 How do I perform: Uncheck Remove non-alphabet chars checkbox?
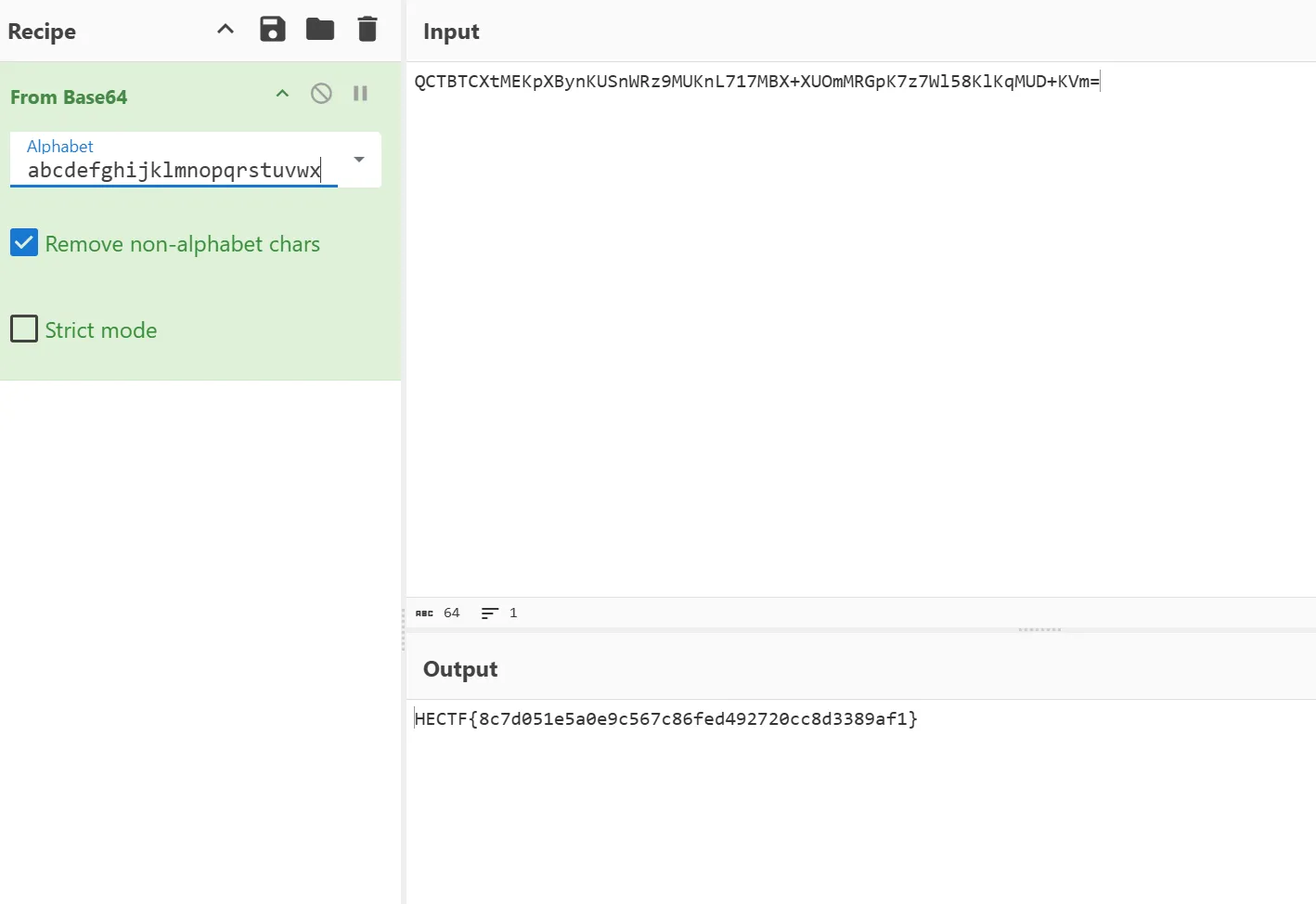(24, 243)
